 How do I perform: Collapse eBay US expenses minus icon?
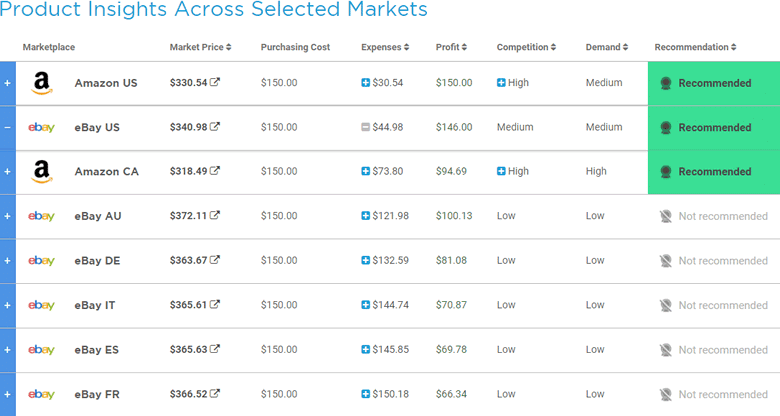(x=366, y=127)
